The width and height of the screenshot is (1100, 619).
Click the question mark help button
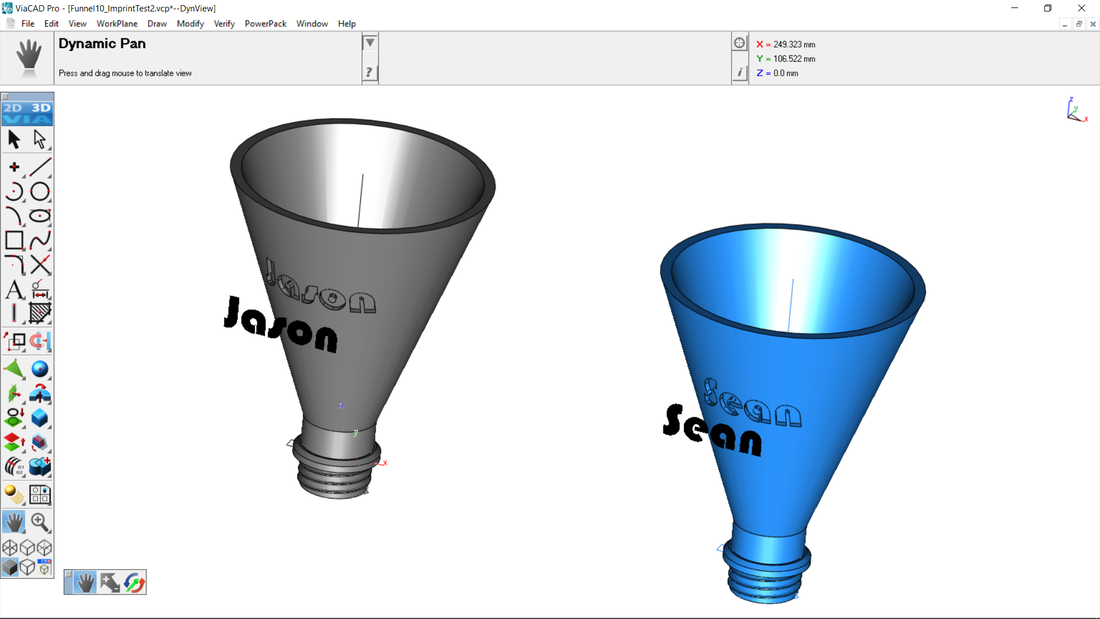pyautogui.click(x=370, y=72)
